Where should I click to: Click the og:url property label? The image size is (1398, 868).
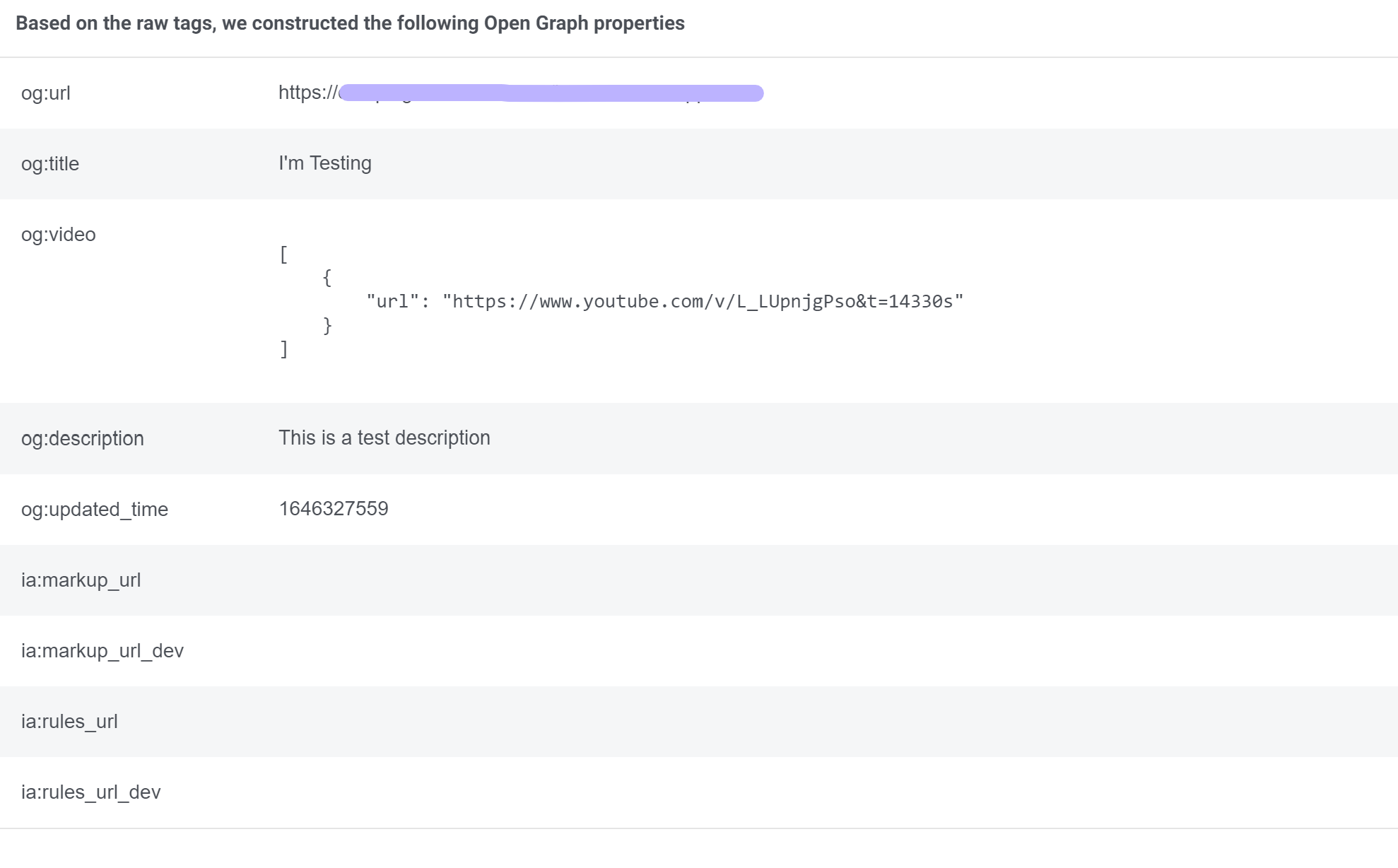46,93
